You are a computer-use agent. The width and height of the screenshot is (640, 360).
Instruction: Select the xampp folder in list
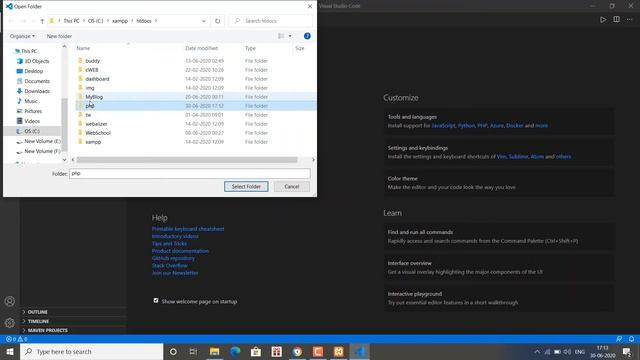click(x=93, y=142)
